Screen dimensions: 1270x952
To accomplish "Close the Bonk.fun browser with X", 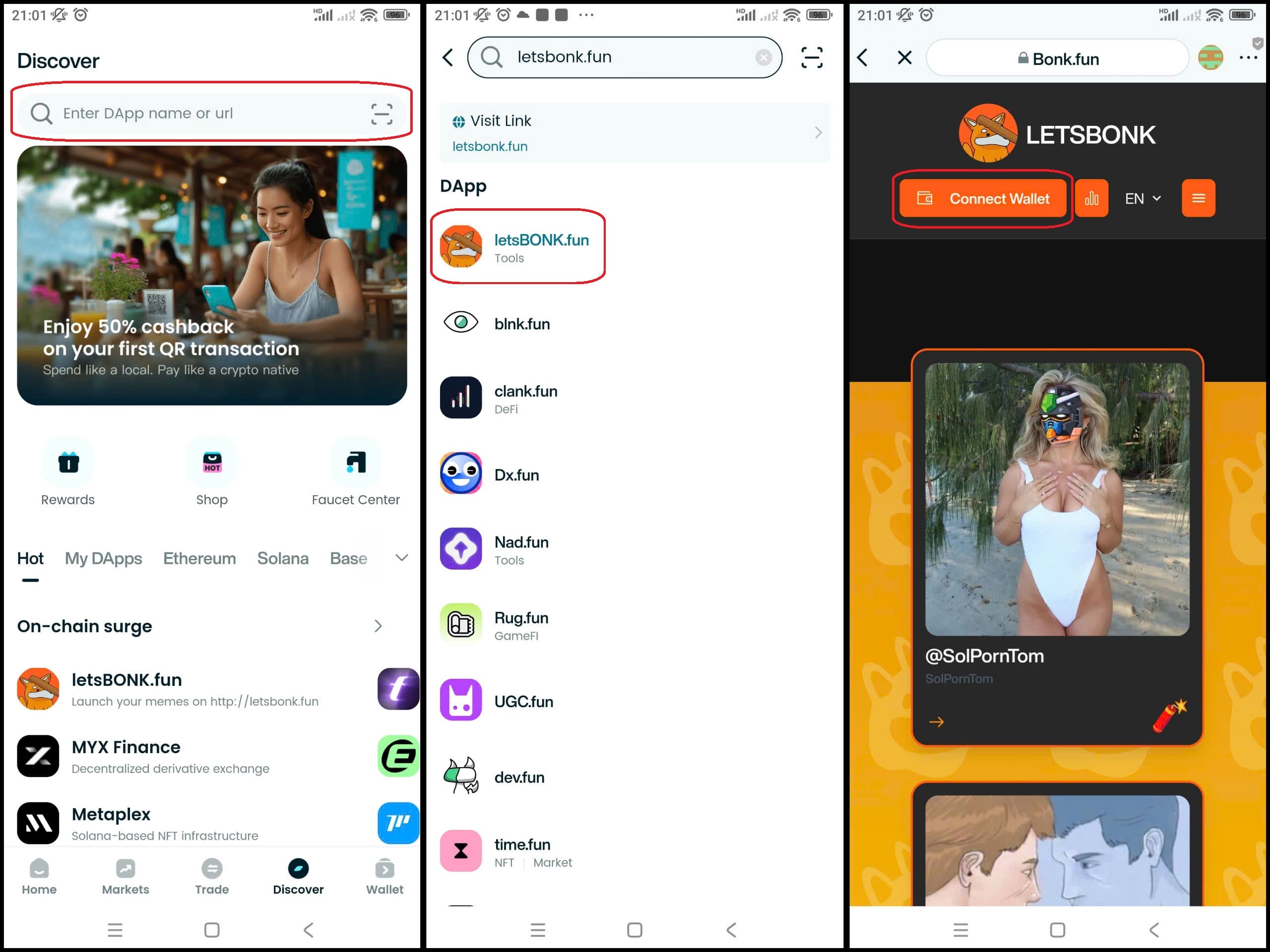I will click(904, 58).
